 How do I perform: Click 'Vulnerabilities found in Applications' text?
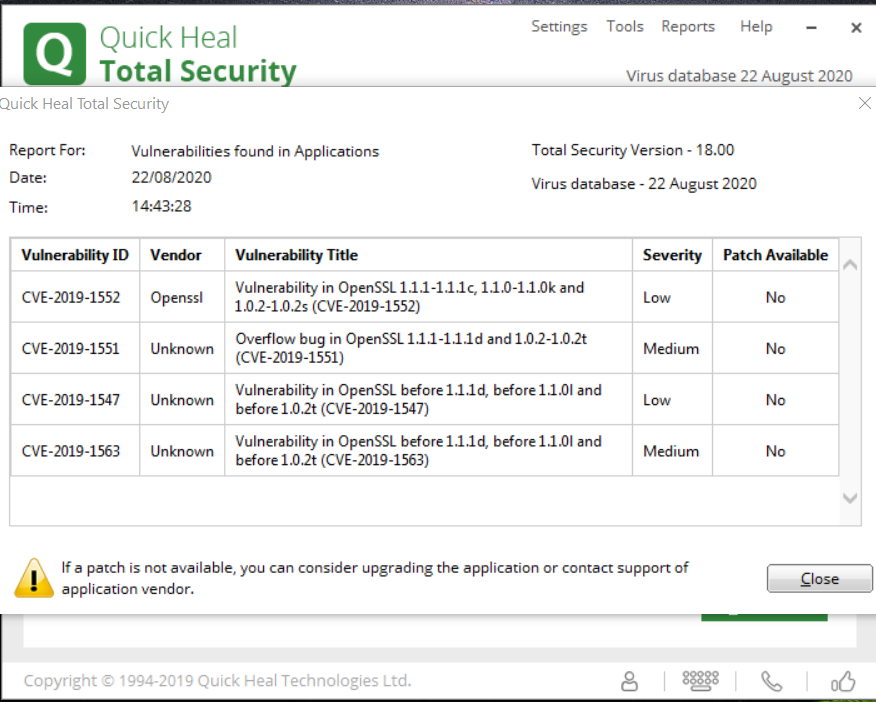(255, 151)
